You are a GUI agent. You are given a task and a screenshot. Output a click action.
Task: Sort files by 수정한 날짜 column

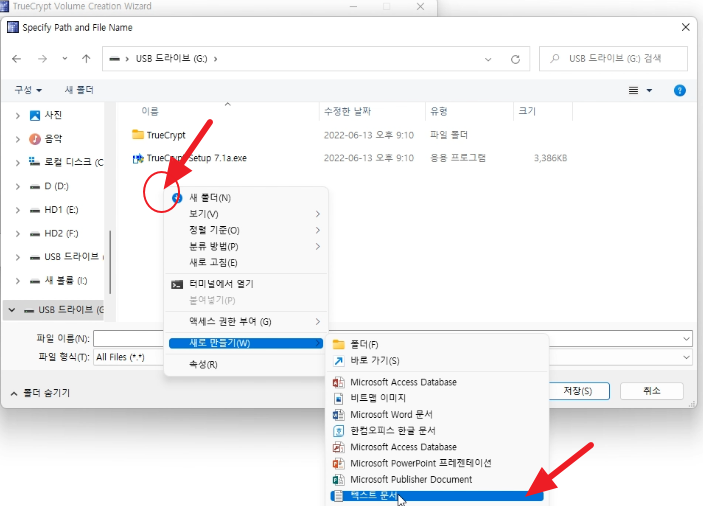347,111
